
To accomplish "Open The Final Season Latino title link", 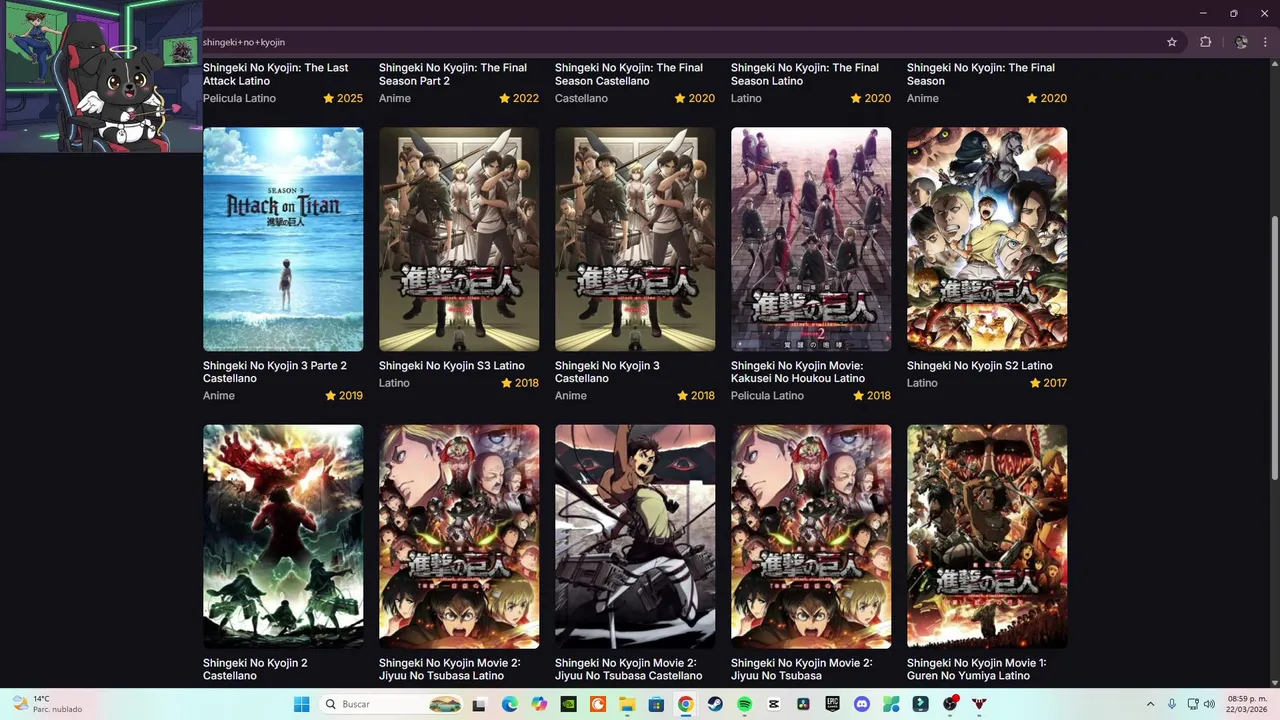I will pyautogui.click(x=805, y=74).
